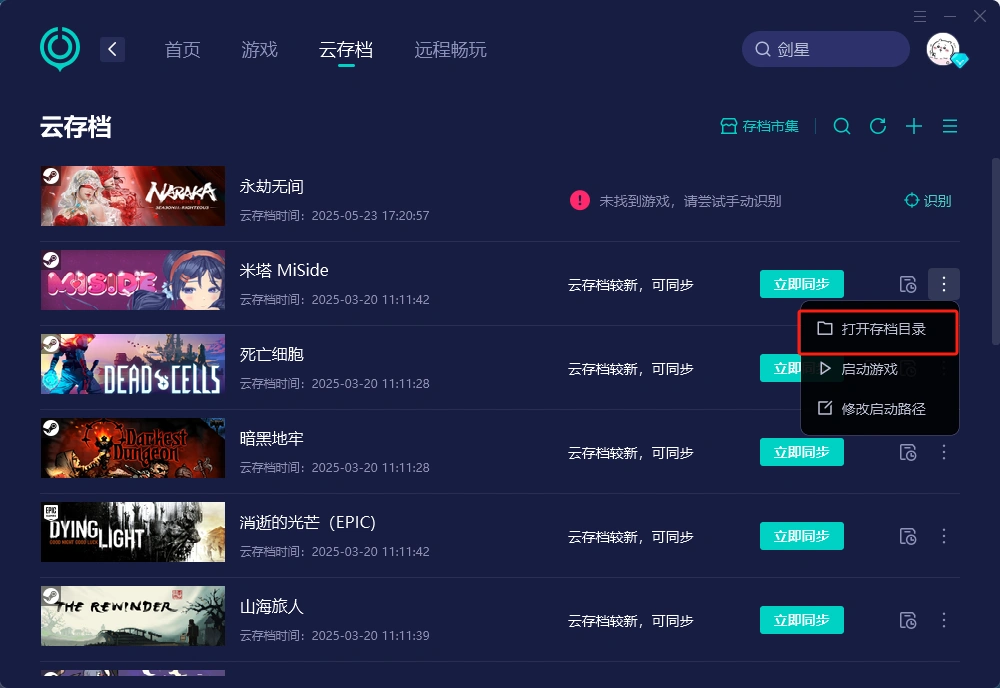Image resolution: width=1000 pixels, height=688 pixels.
Task: Click 立即同步 for 消逝的光芒 (EPIC)
Action: [x=802, y=536]
